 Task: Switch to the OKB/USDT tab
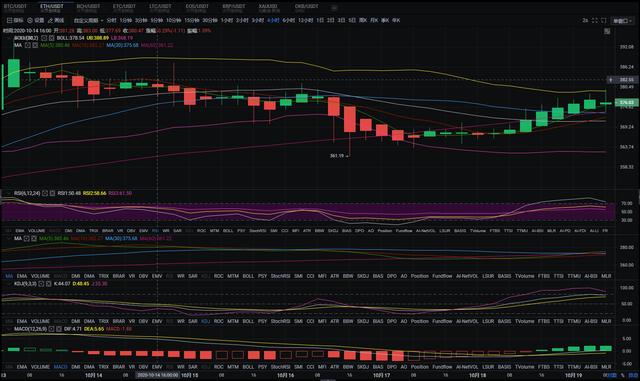tap(306, 7)
